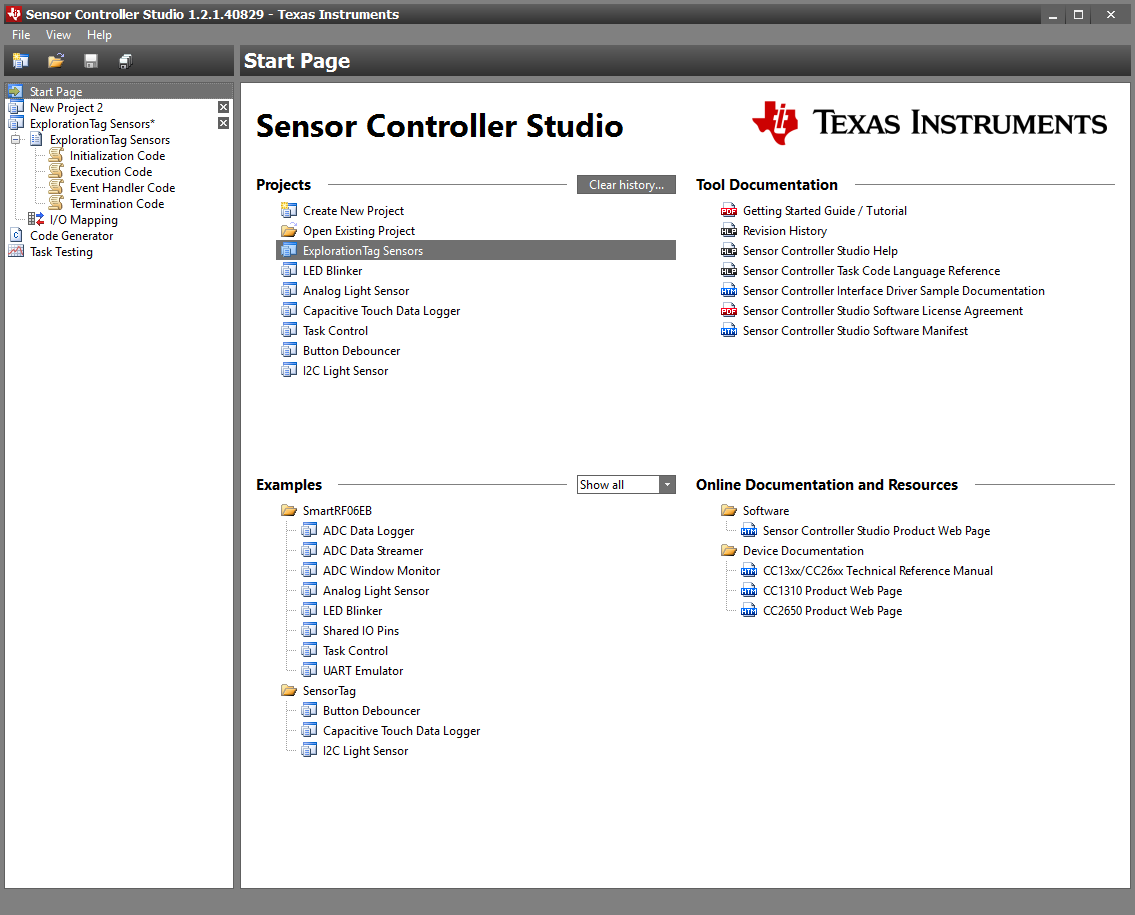
Task: Click the SmartRF06EB Analog Light Sensor example icon
Action: pos(309,591)
